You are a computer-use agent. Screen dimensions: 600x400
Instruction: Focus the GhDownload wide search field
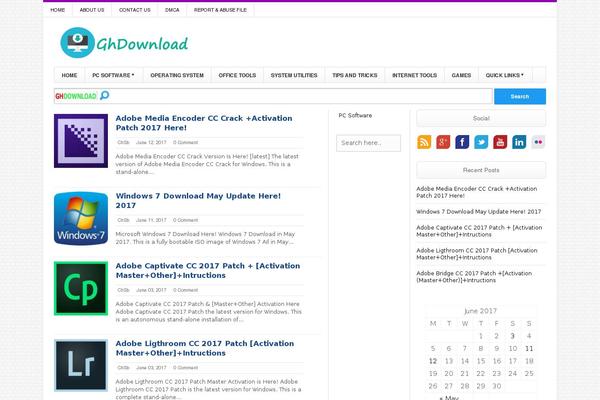point(273,96)
